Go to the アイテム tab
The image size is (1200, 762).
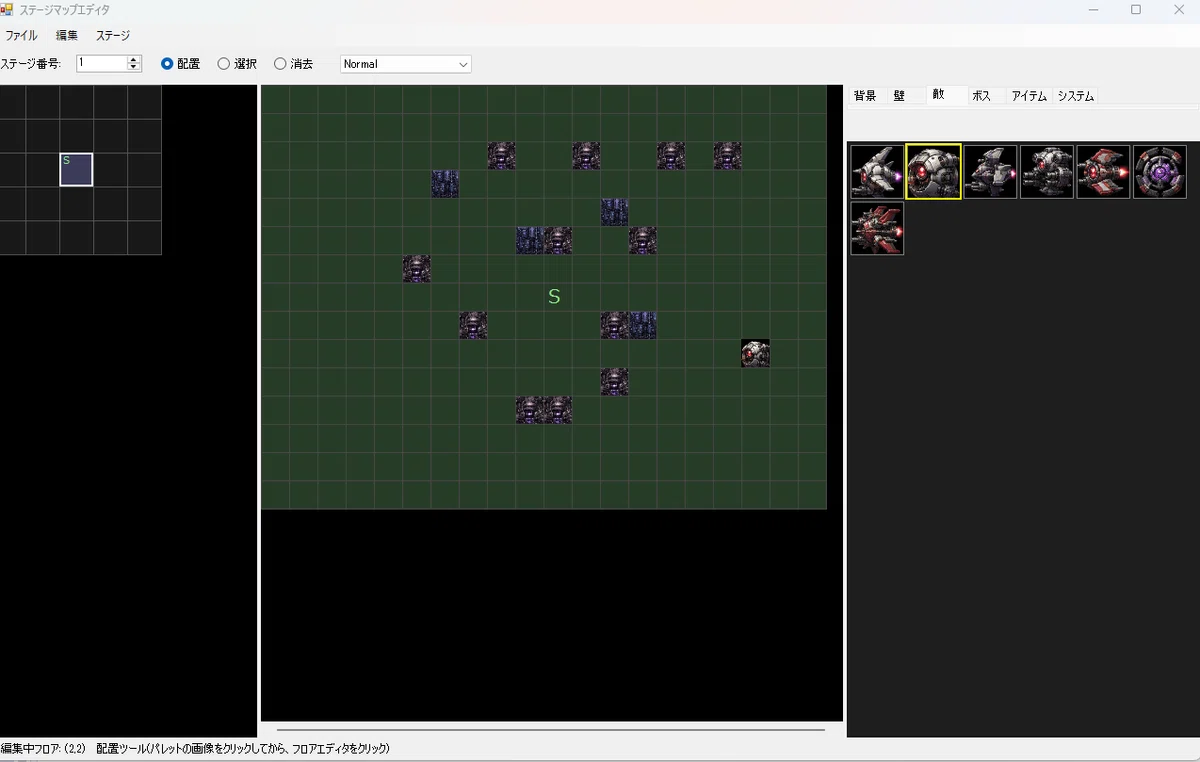[x=1029, y=96]
